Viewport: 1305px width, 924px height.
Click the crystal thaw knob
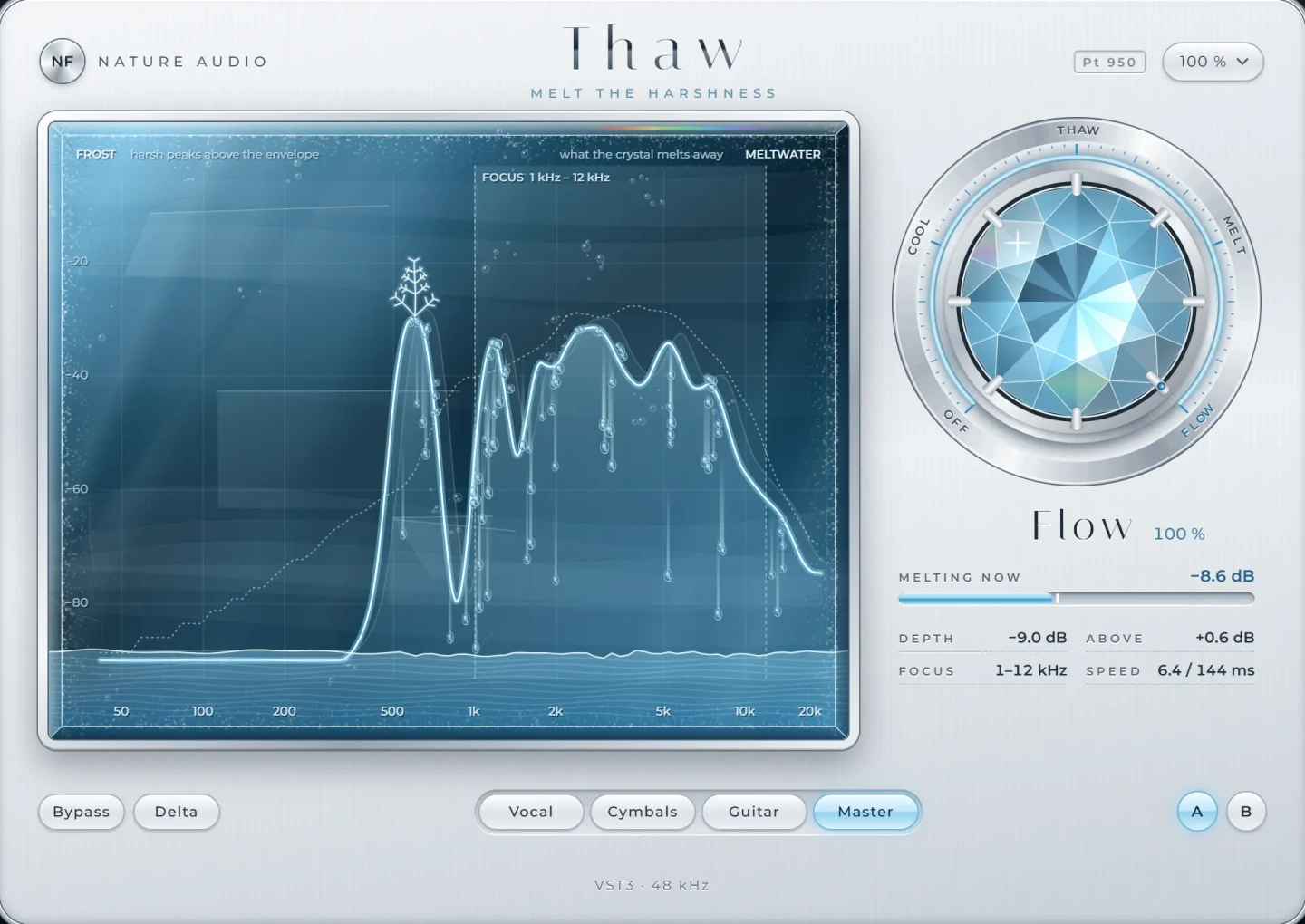1077,302
